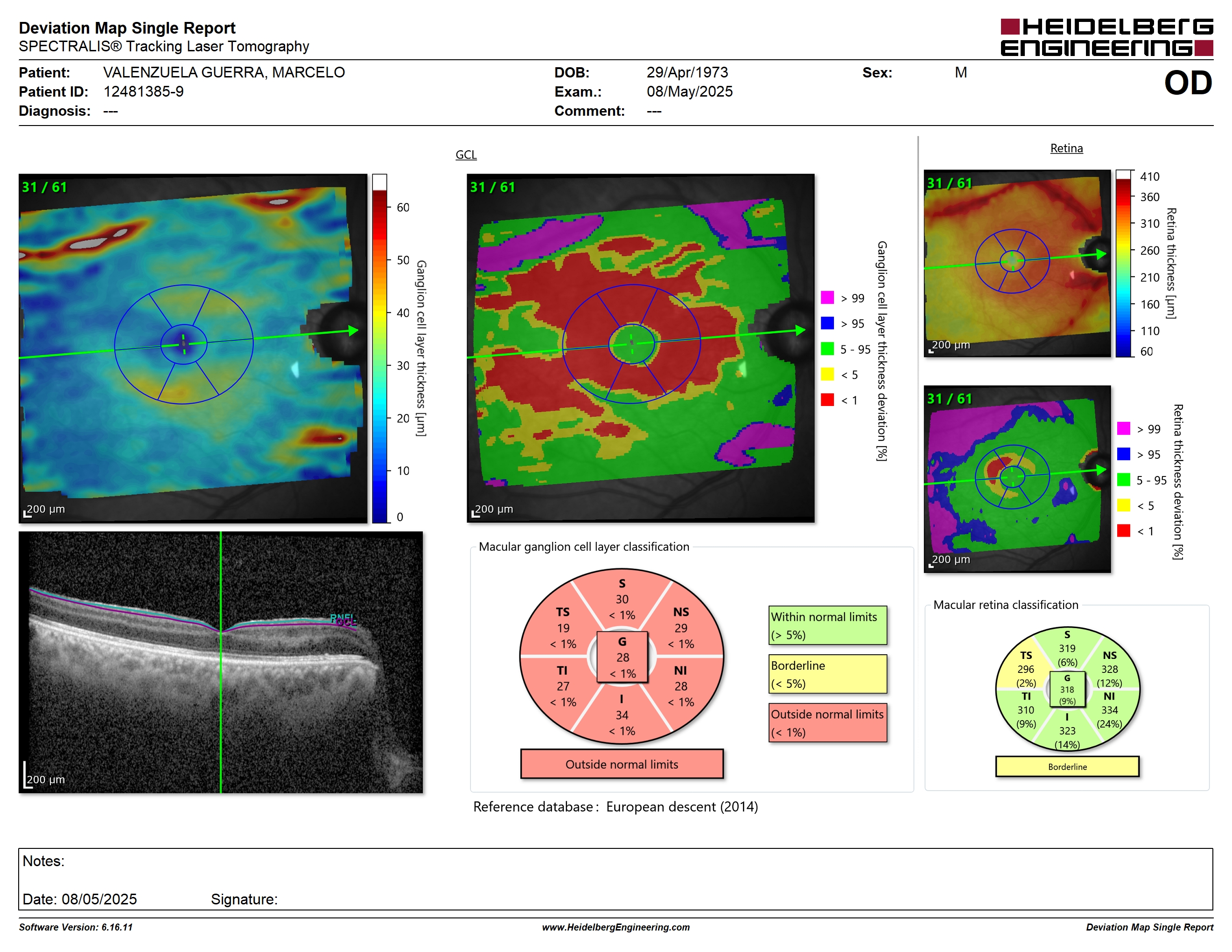Click retina sector TS value 296

click(x=1026, y=670)
